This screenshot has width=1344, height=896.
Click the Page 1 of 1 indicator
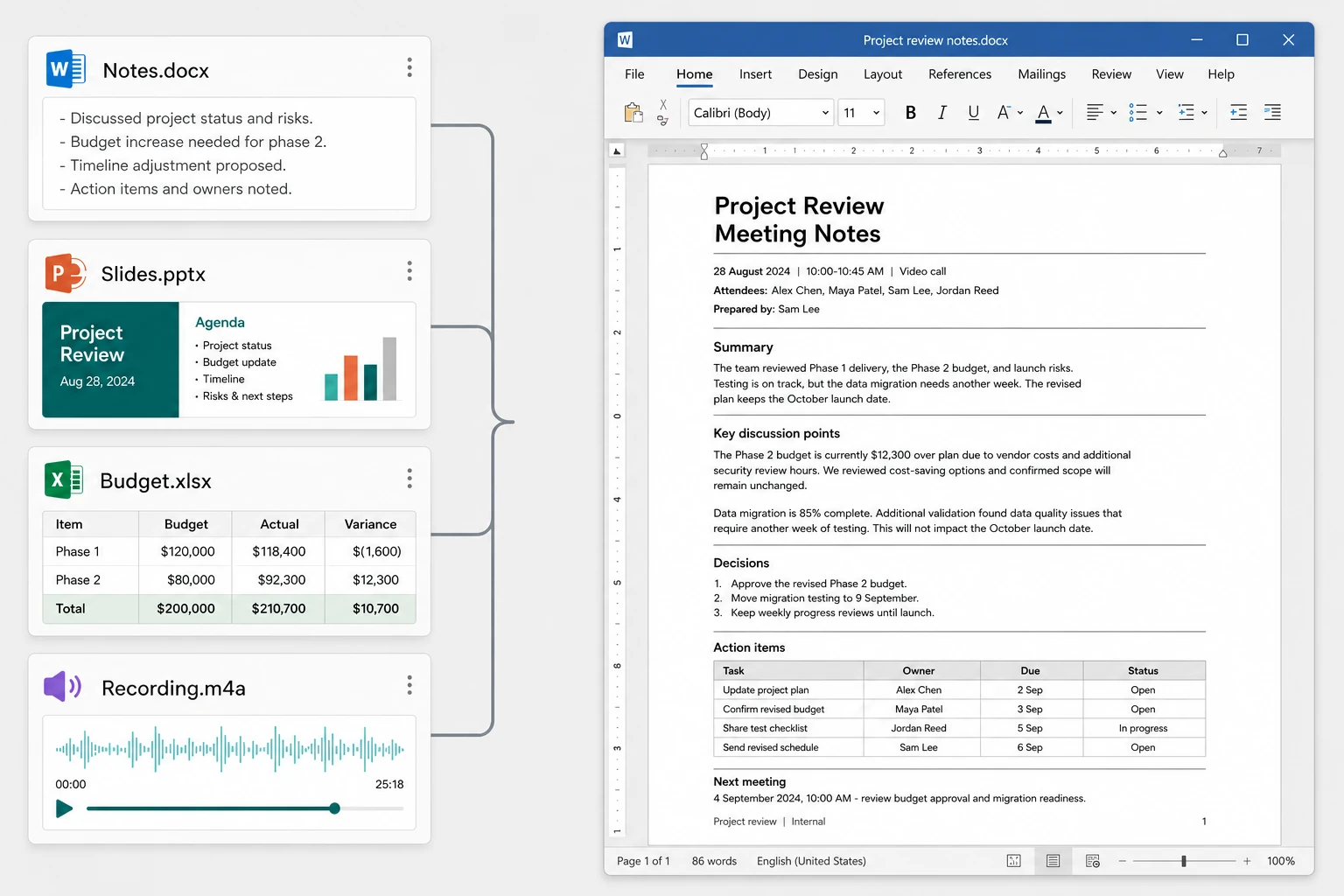[x=643, y=861]
